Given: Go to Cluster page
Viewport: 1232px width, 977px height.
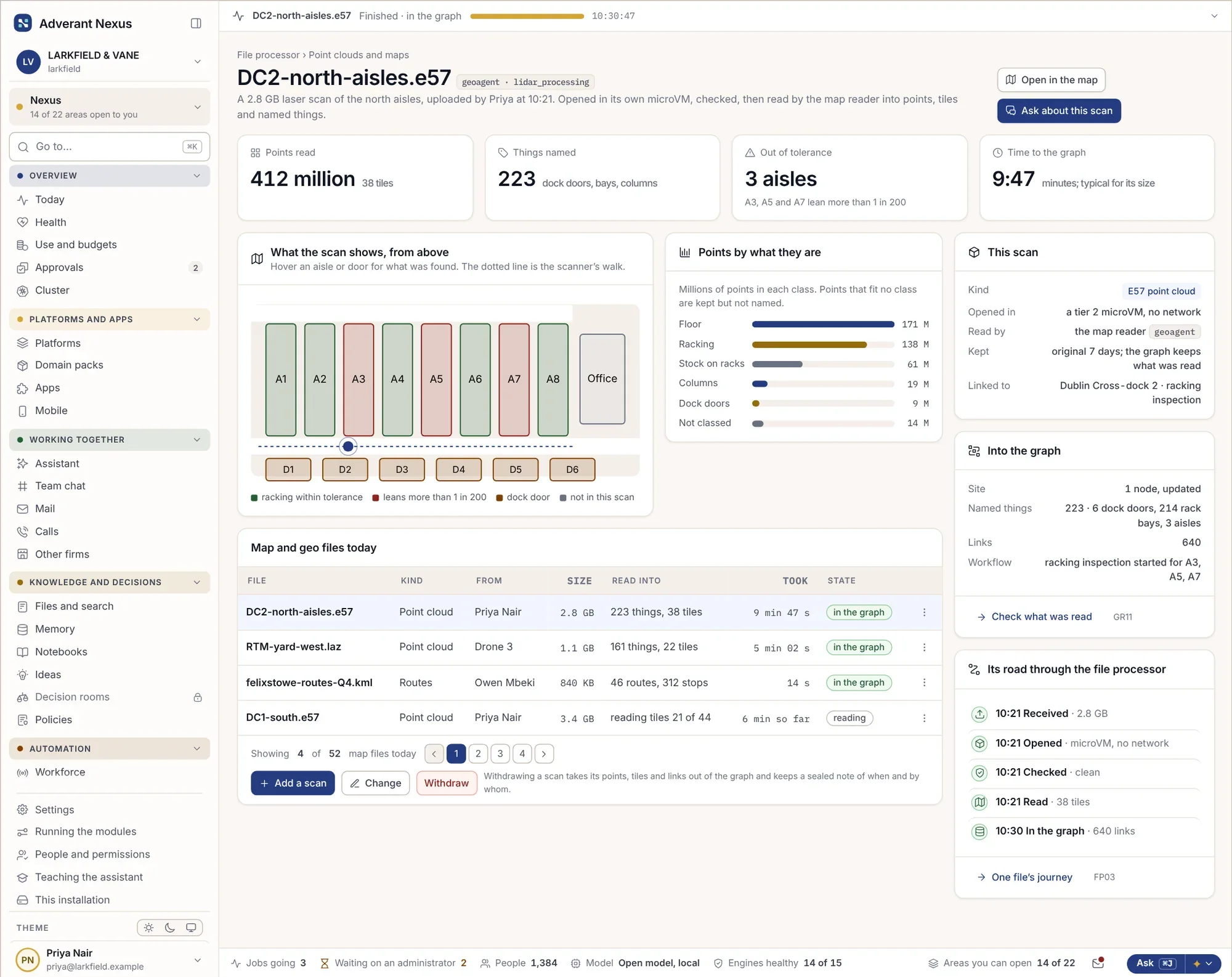Looking at the screenshot, I should click(110, 290).
